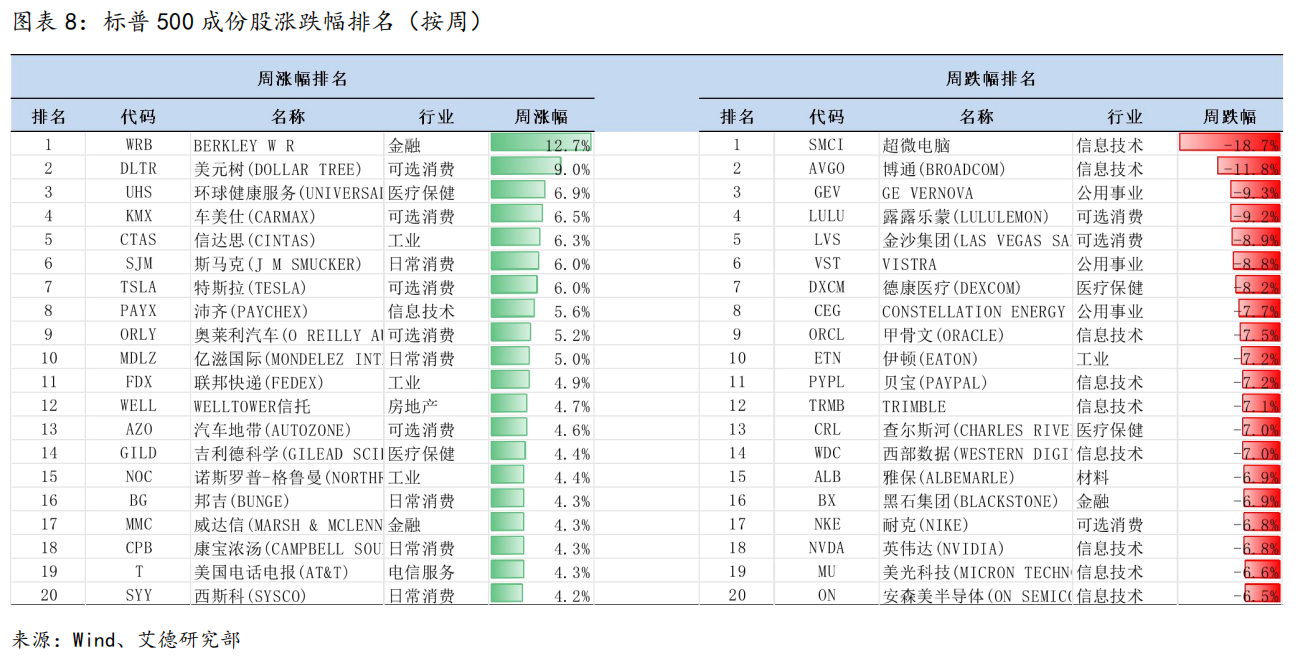
Task: Click the GEV ticker cell
Action: pyautogui.click(x=827, y=193)
